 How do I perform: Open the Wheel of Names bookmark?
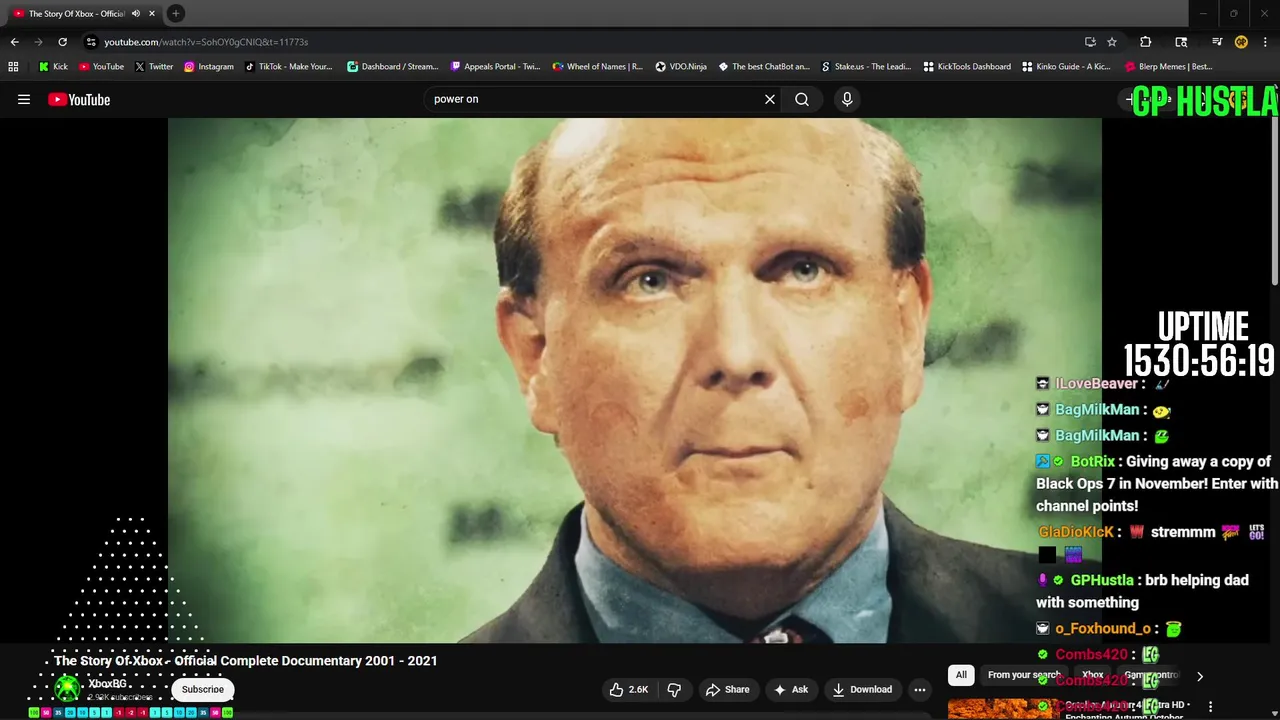coord(598,67)
